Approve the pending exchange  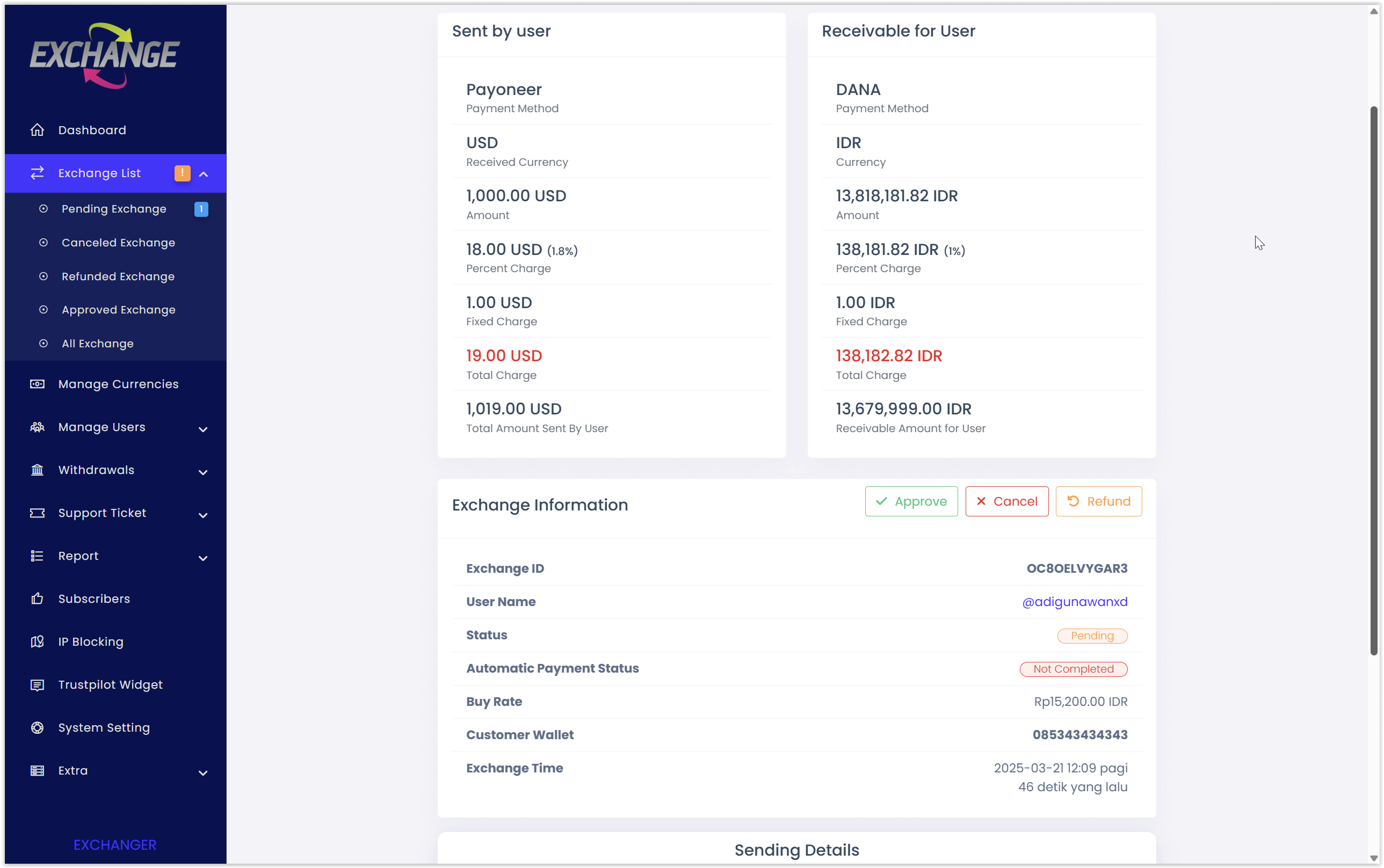[x=911, y=501]
